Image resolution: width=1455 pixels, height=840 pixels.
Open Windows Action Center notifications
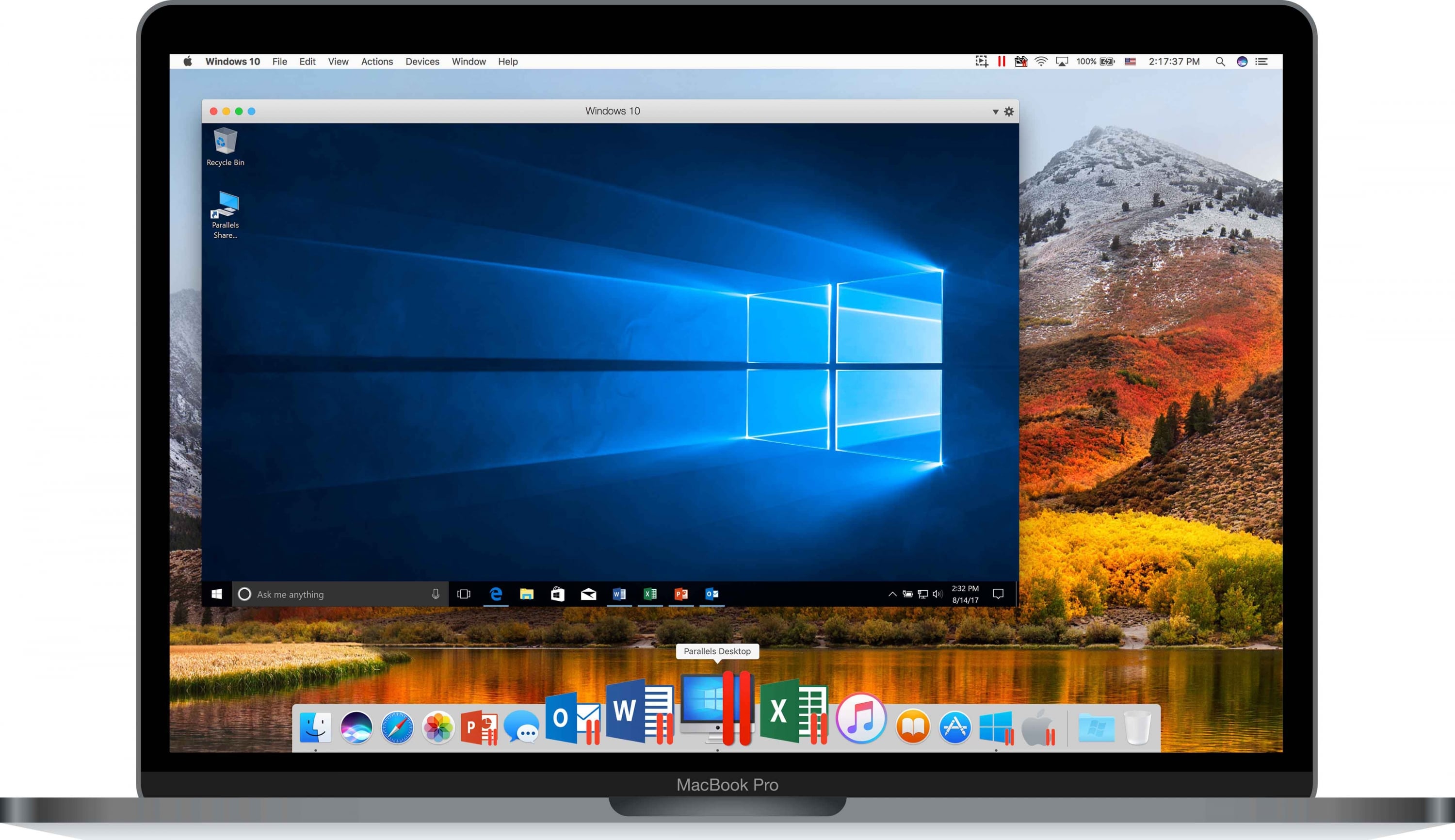pyautogui.click(x=998, y=594)
